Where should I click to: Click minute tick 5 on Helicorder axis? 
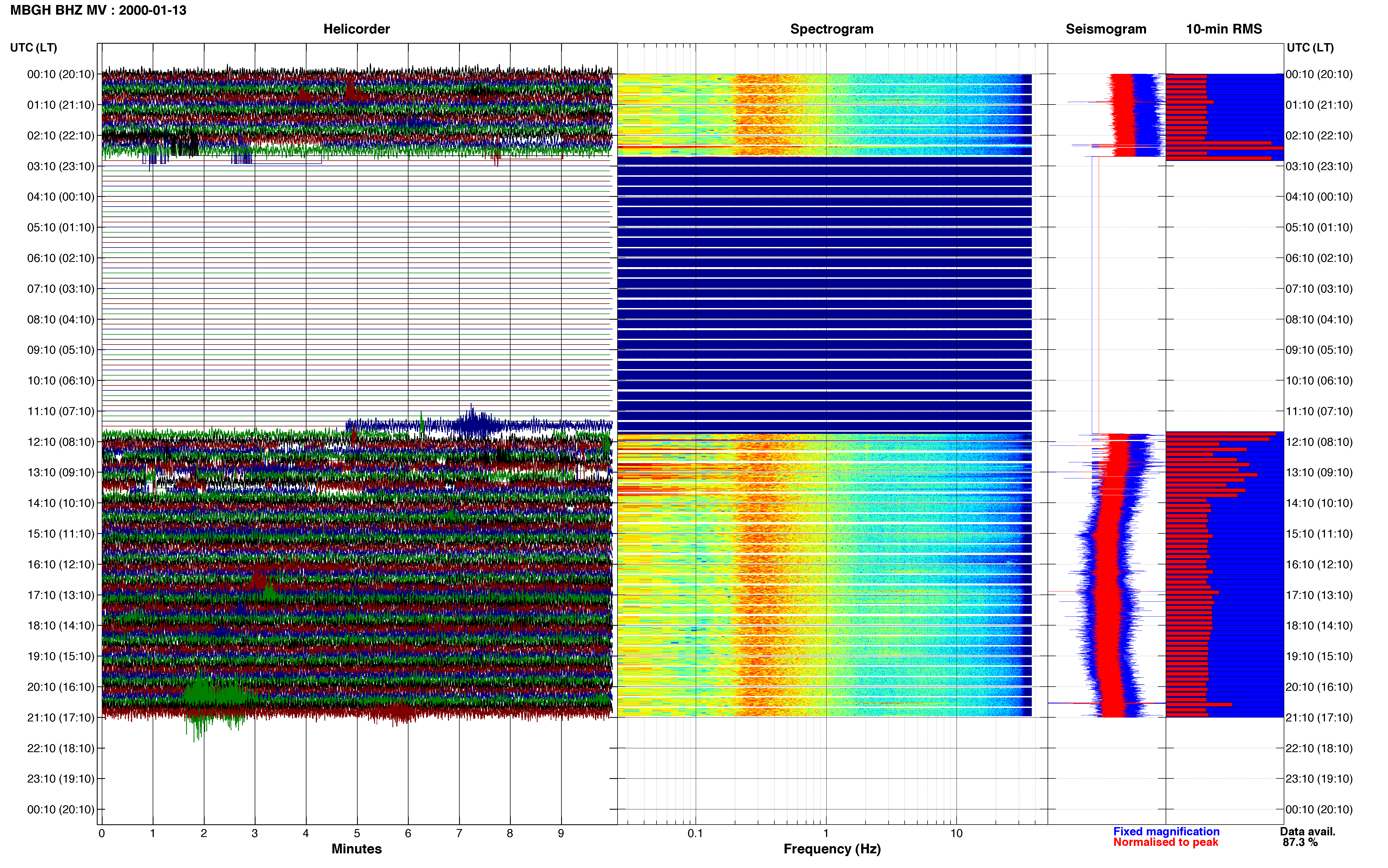coord(357,833)
